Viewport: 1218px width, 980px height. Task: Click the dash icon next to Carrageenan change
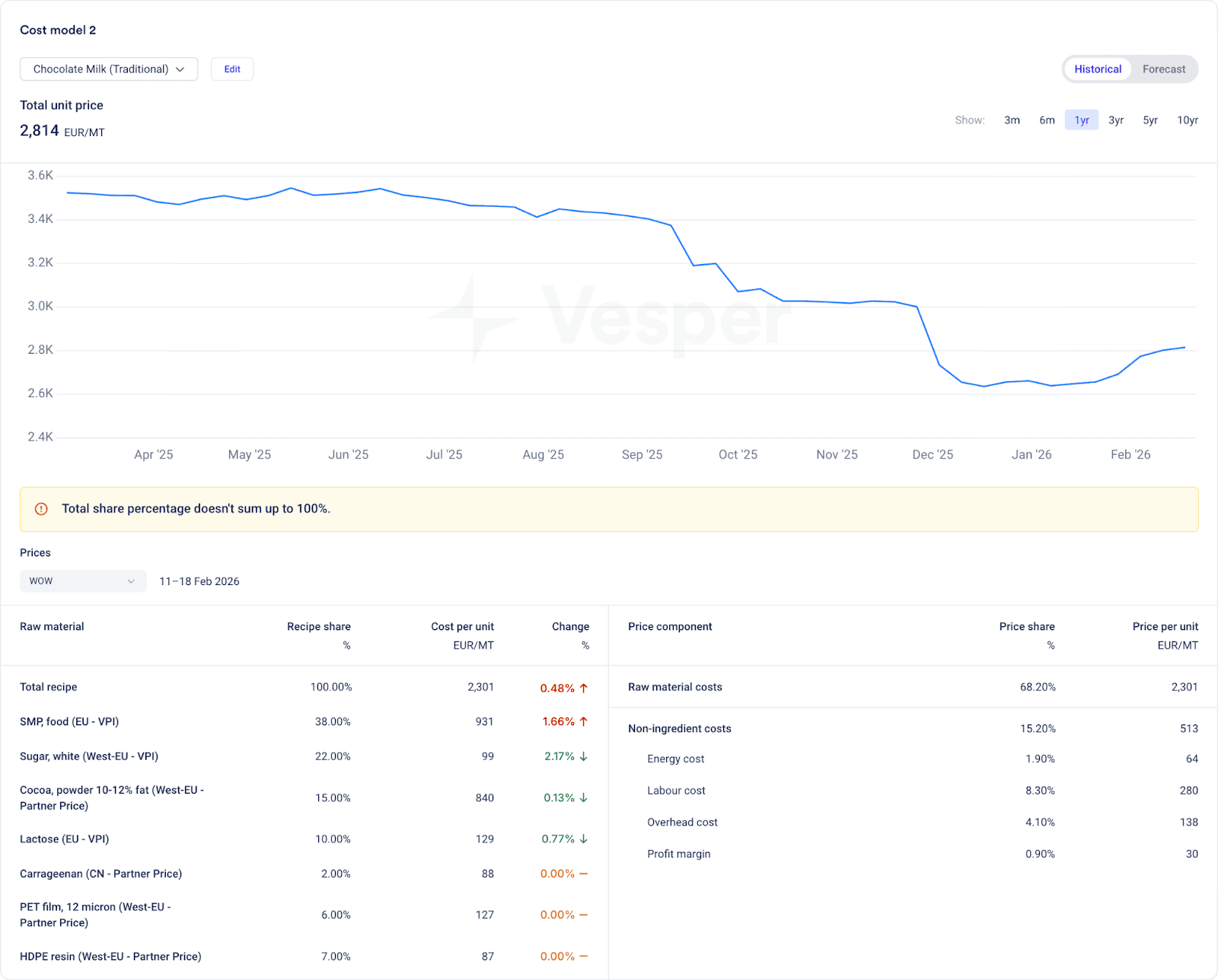[584, 873]
